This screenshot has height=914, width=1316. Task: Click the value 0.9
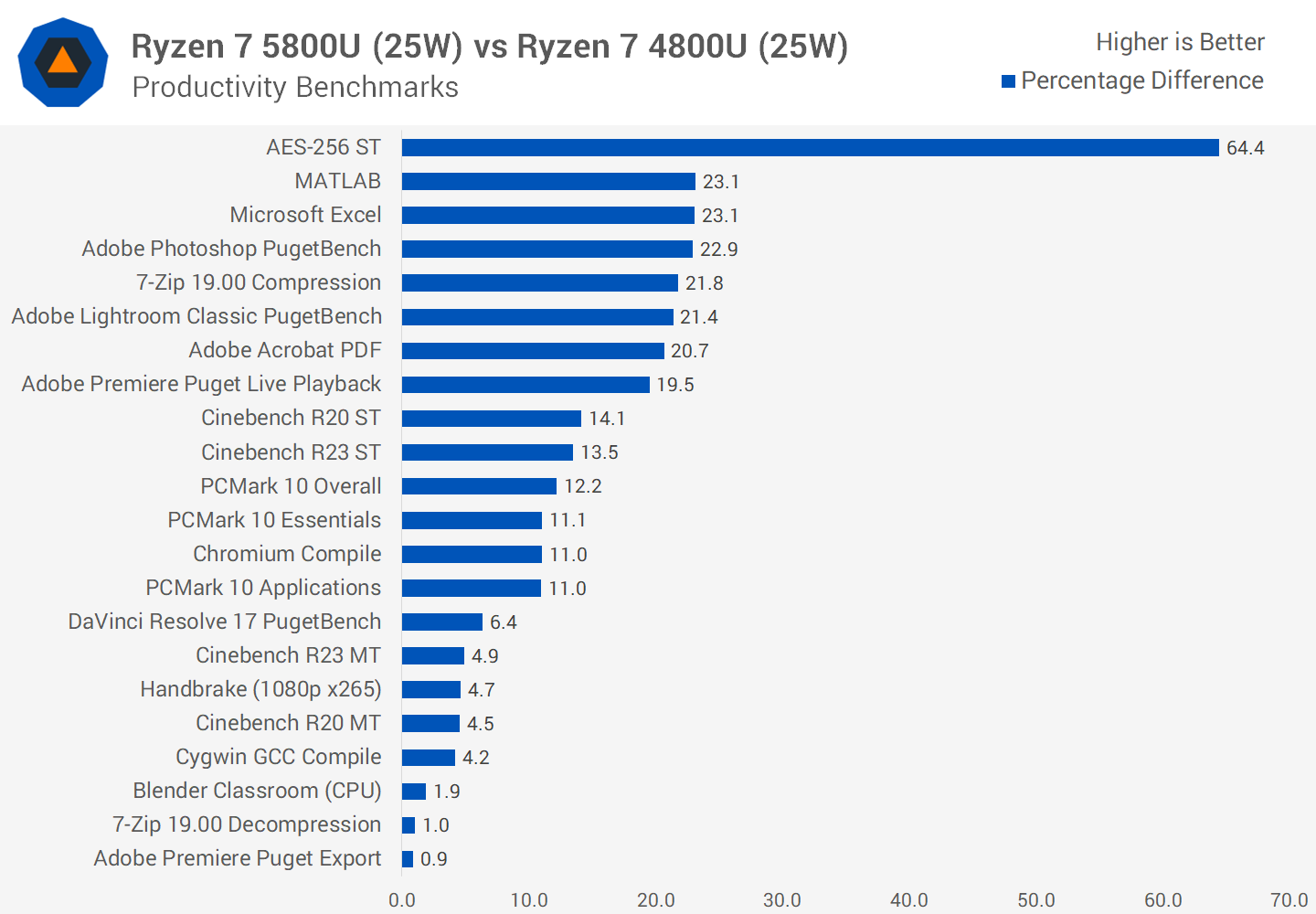point(434,859)
